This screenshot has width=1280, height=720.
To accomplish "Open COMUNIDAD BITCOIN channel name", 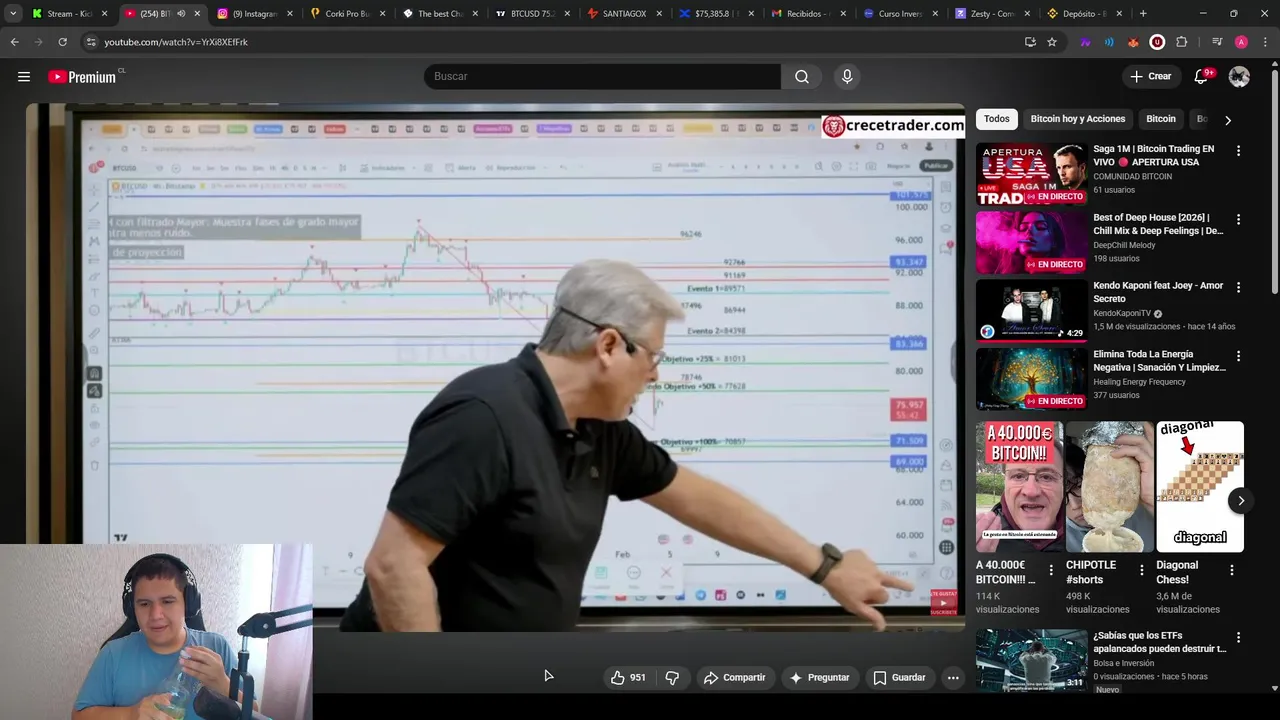I will [1132, 177].
